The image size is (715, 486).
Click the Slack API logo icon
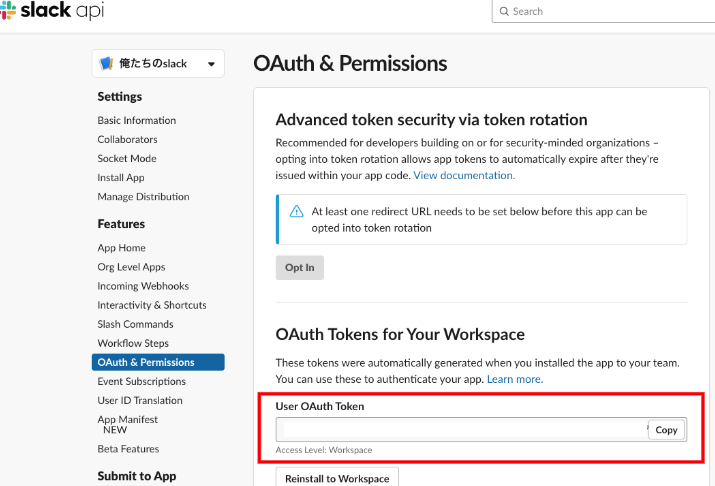point(7,10)
